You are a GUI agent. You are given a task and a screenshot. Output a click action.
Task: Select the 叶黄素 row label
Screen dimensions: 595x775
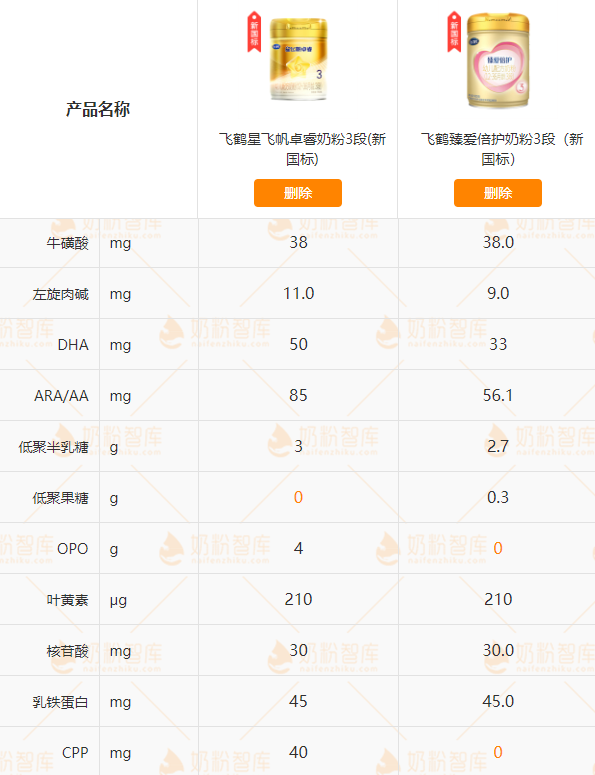tap(68, 601)
